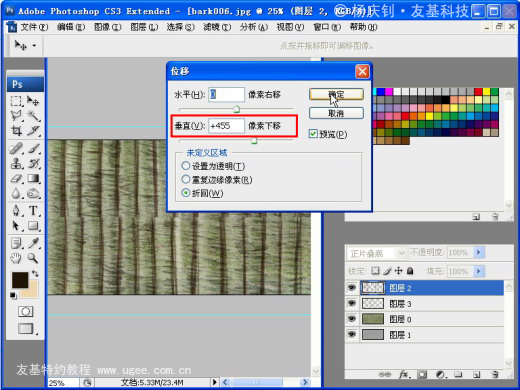Select 设置为透明 radio option
Viewport: 520px width, 390px height.
pos(186,165)
